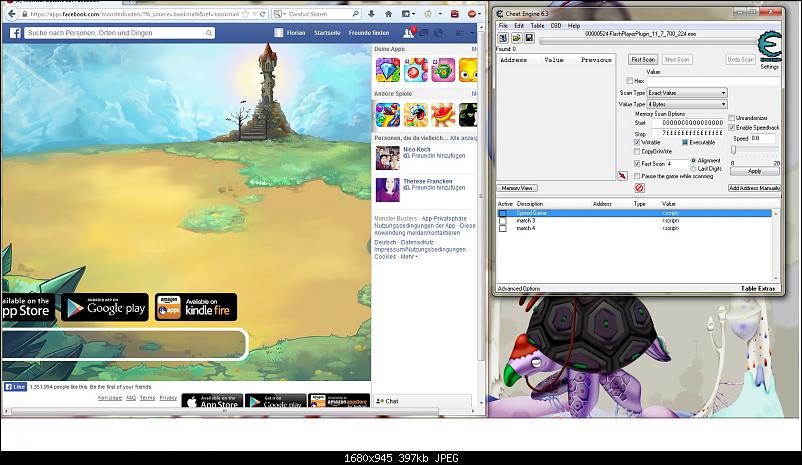Open Advanced Options in Cheat Engine
This screenshot has height=465, width=802.
[519, 289]
